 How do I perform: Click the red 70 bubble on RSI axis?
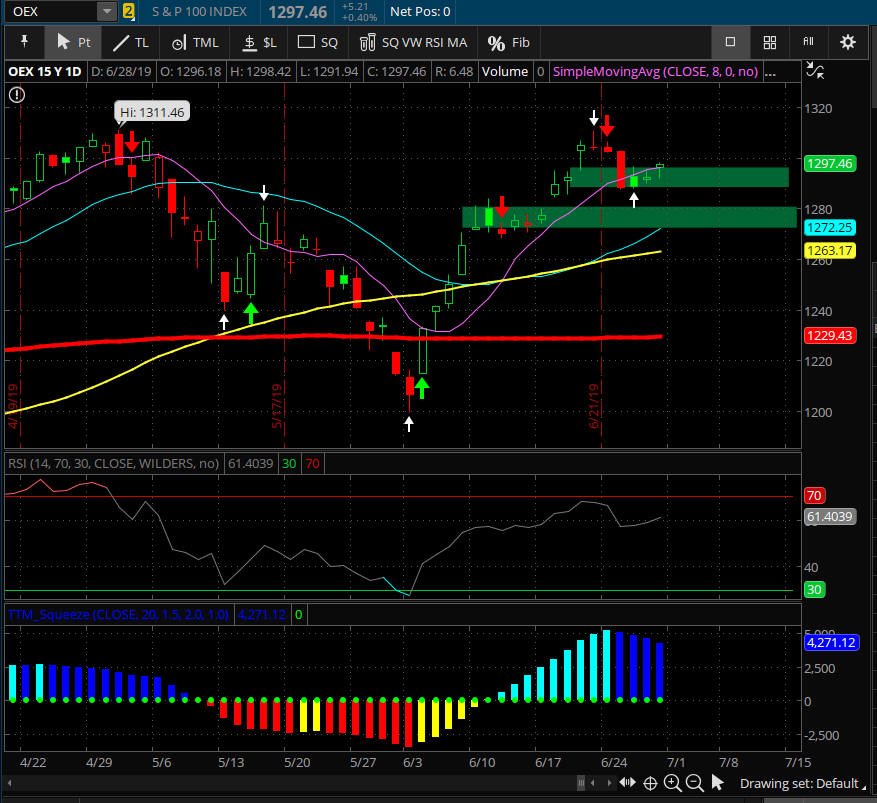(814, 495)
